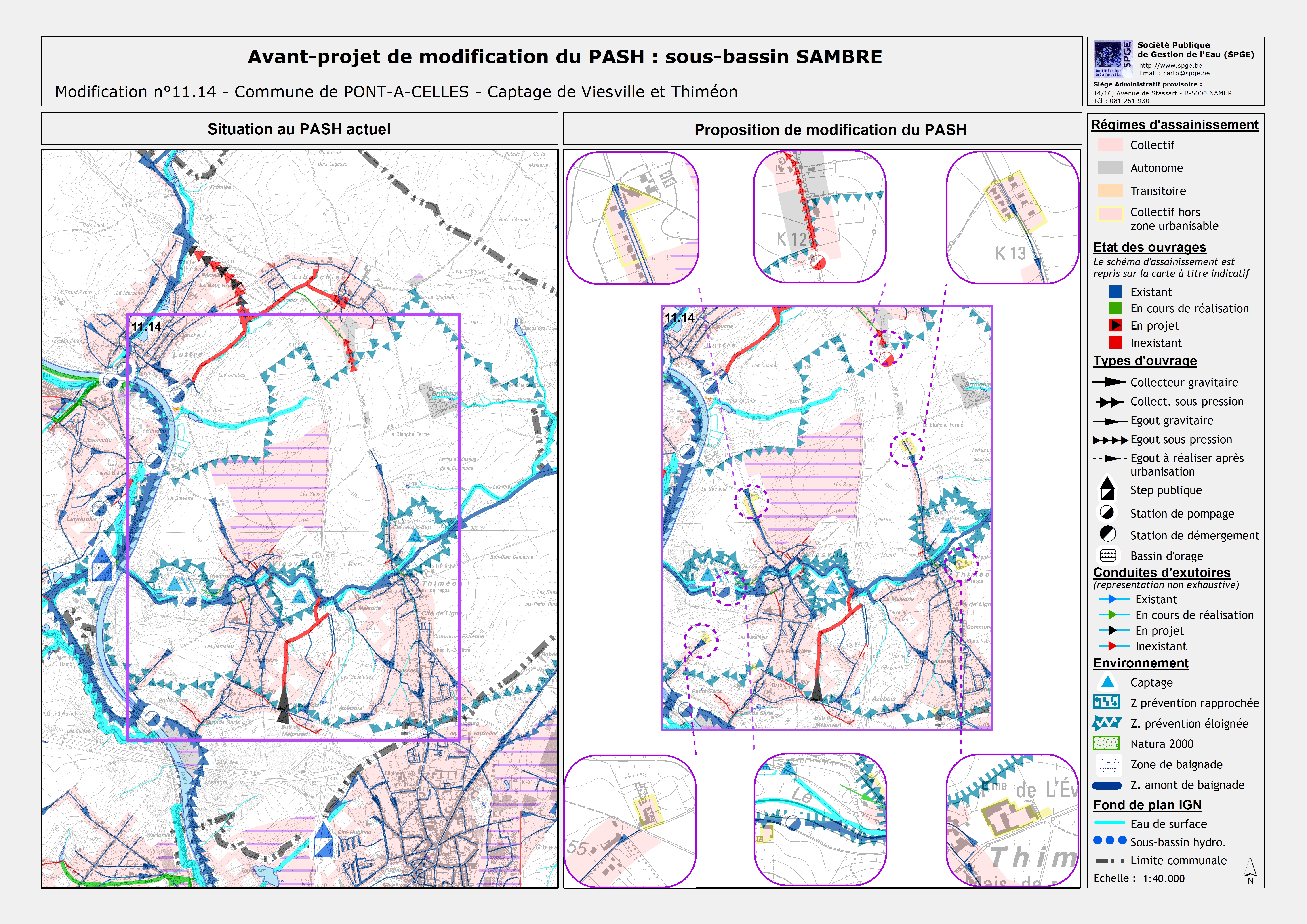The height and width of the screenshot is (924, 1307).
Task: Click the north arrow symbol
Action: (1251, 871)
